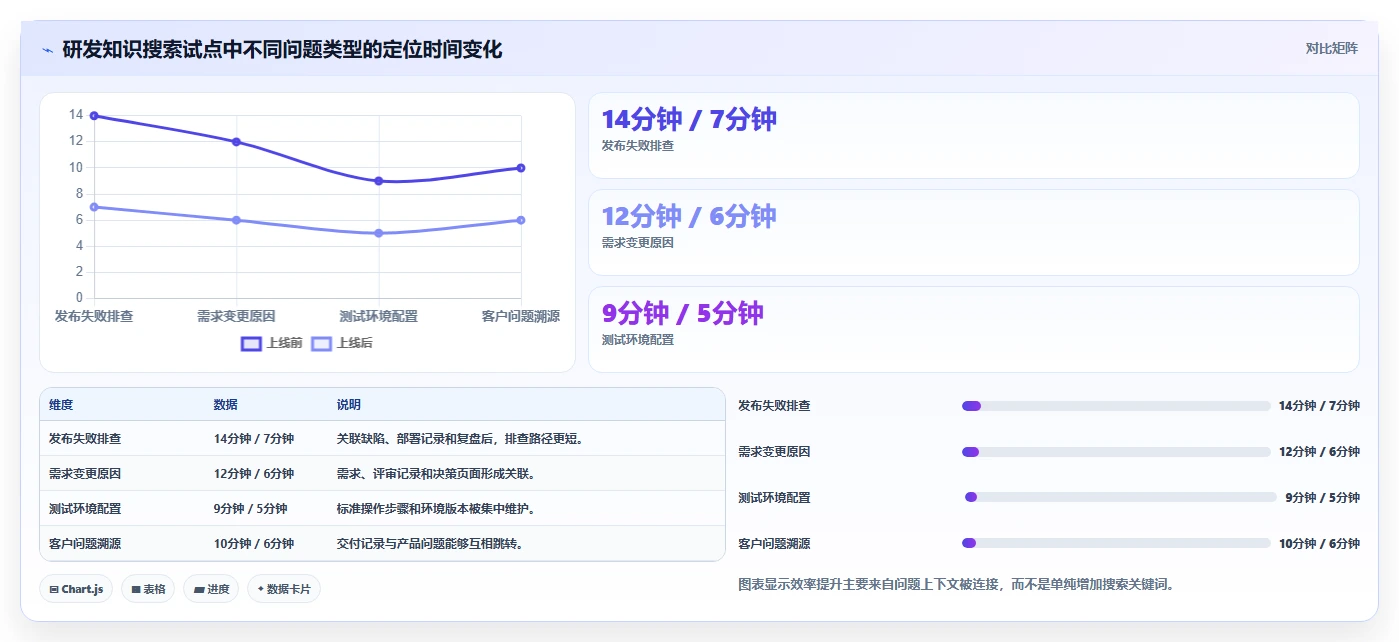The image size is (1399, 642).
Task: Toggle the 上线前 legend item
Action: click(271, 343)
